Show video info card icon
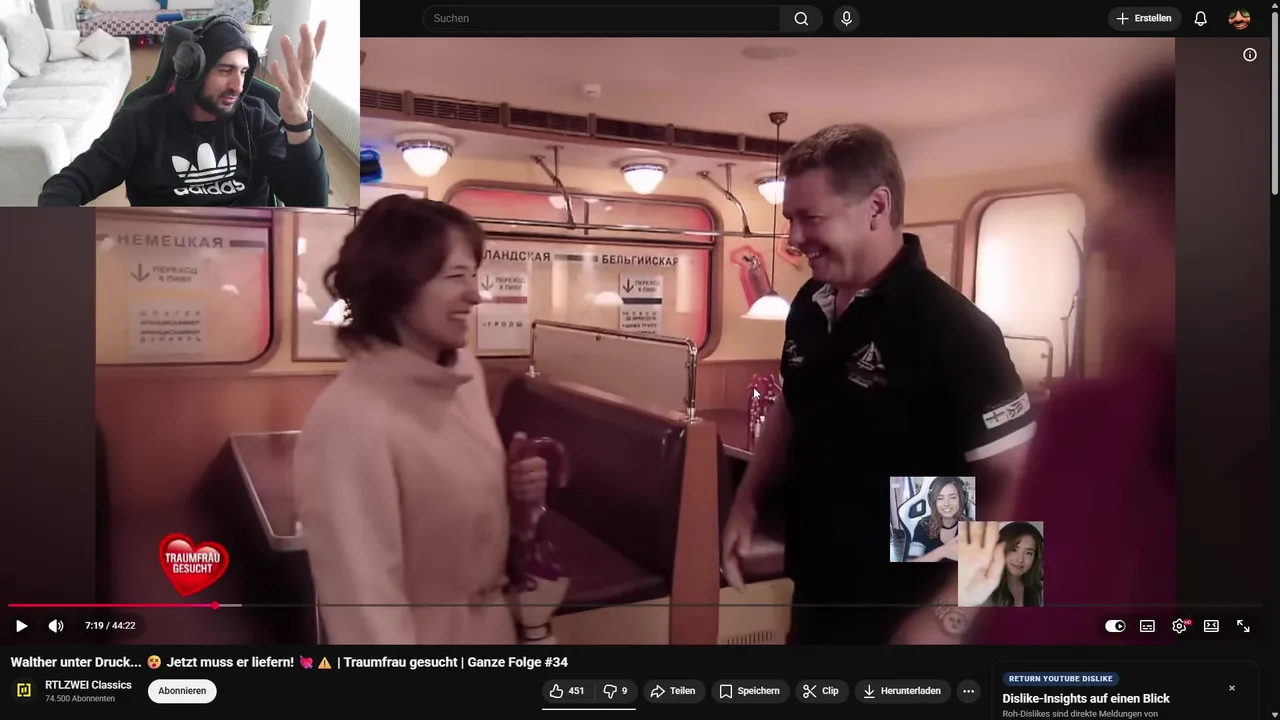 (x=1249, y=55)
